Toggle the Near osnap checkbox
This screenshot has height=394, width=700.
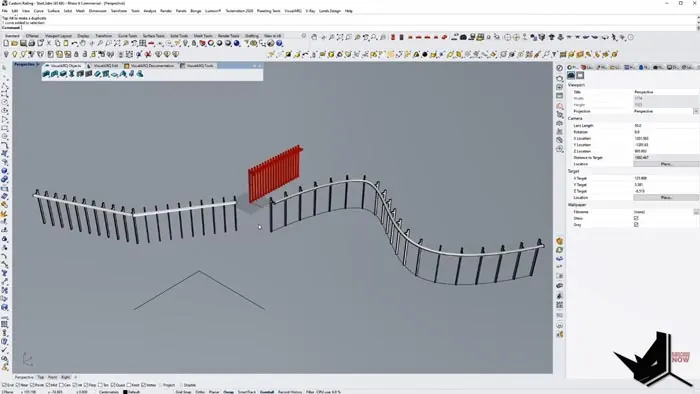click(18, 385)
